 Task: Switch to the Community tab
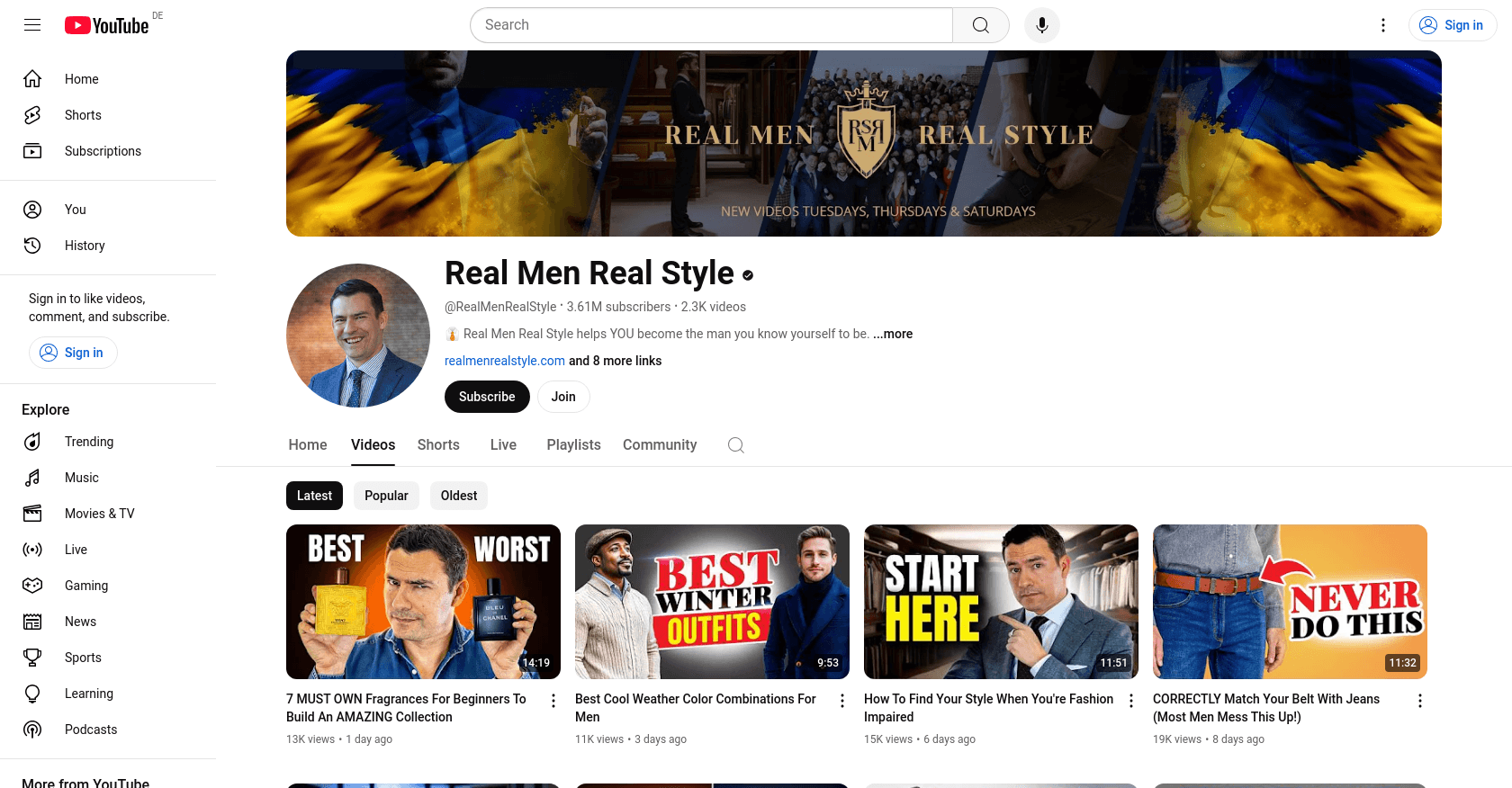pyautogui.click(x=659, y=445)
